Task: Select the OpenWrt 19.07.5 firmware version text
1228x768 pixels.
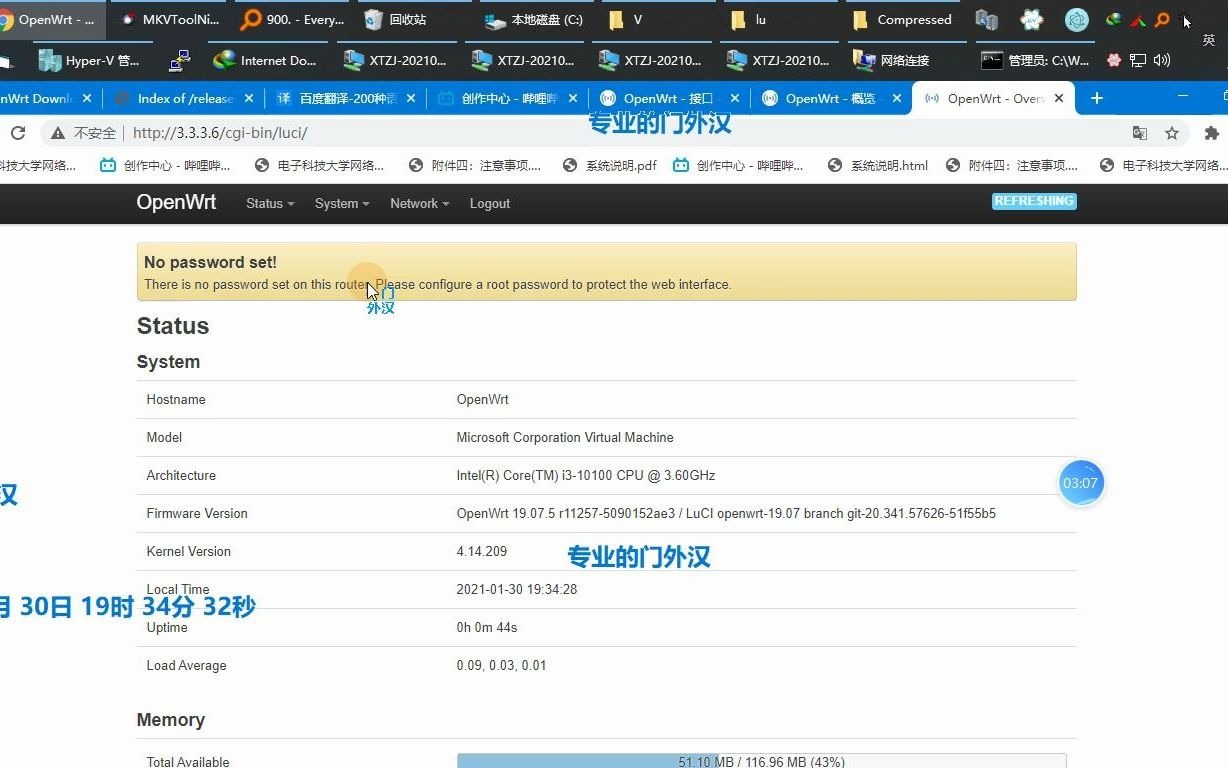Action: [726, 513]
